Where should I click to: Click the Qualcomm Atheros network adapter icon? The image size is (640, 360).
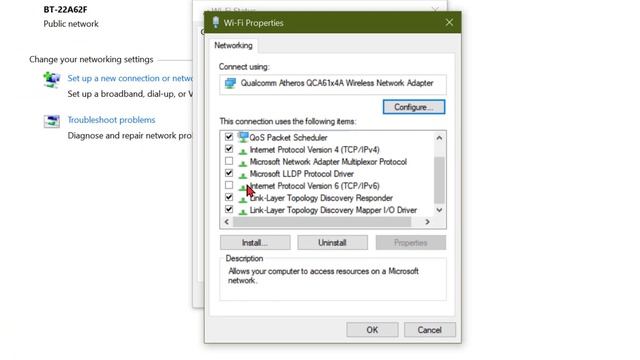(x=230, y=83)
